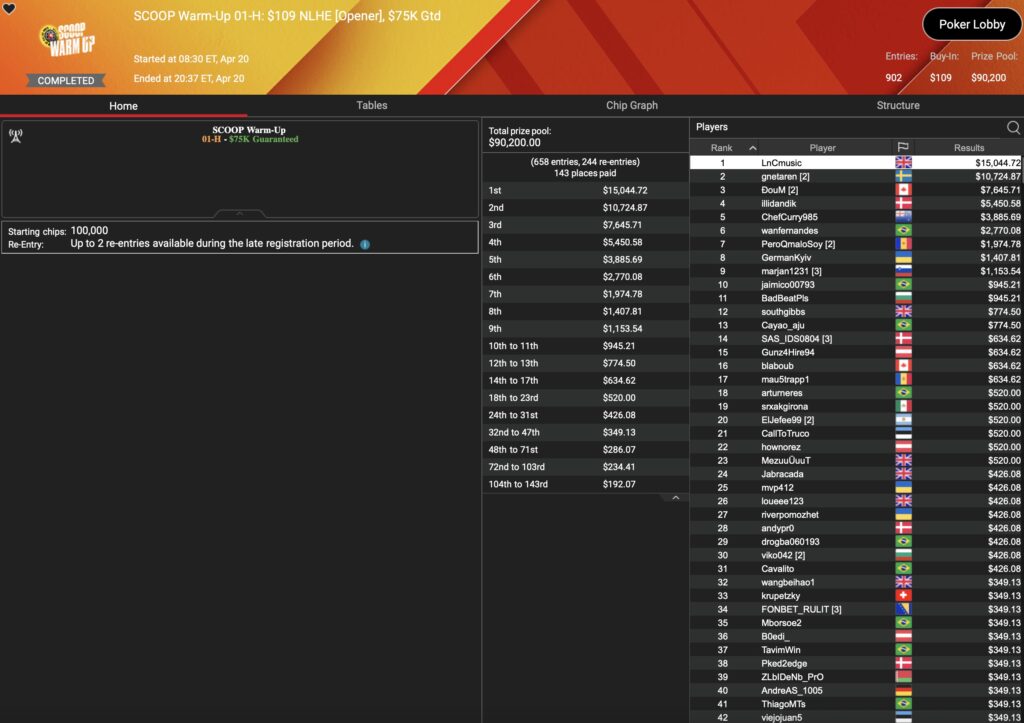Sort by the Results column header
The width and height of the screenshot is (1024, 723).
968,148
